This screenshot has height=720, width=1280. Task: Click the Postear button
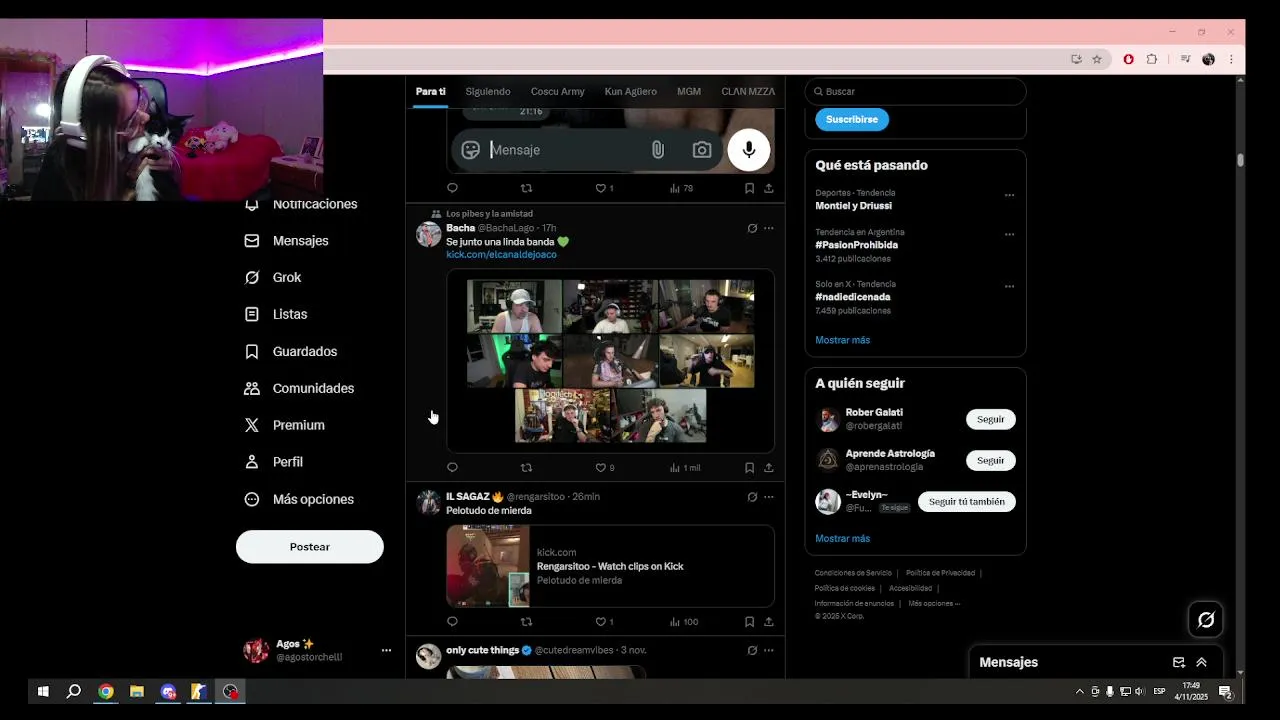pyautogui.click(x=310, y=547)
